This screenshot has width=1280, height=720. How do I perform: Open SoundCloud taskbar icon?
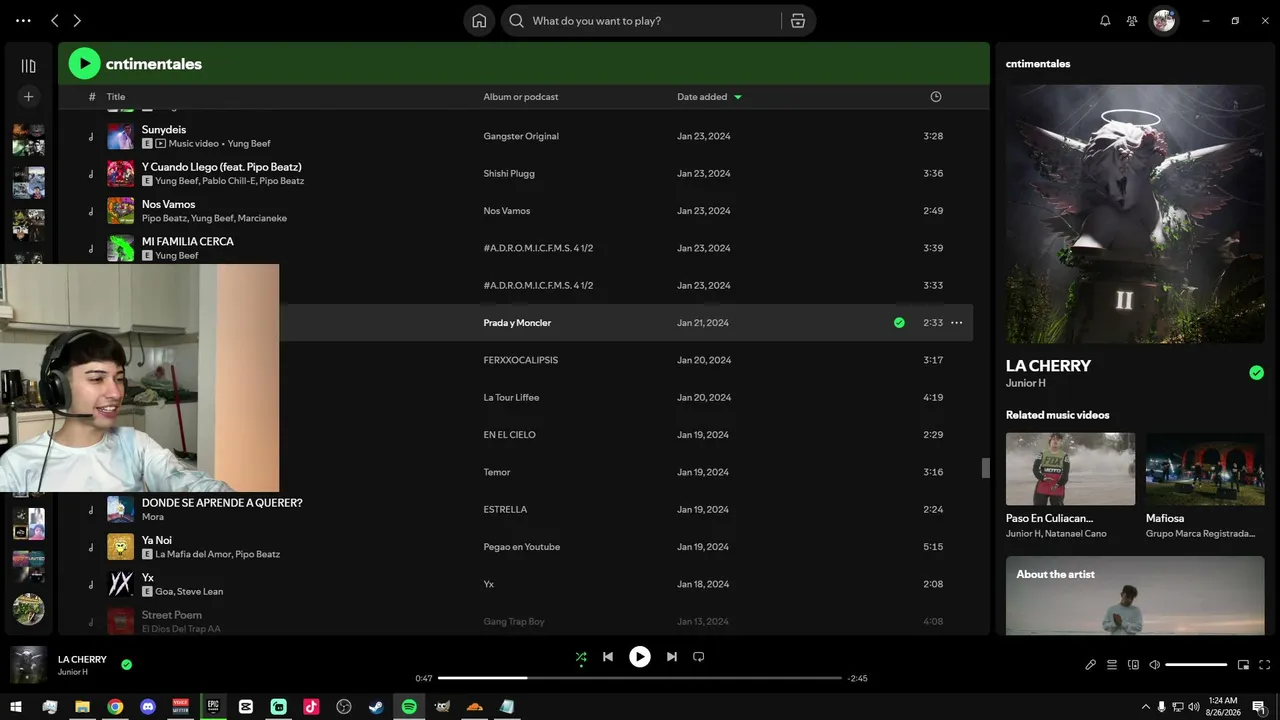[x=475, y=707]
